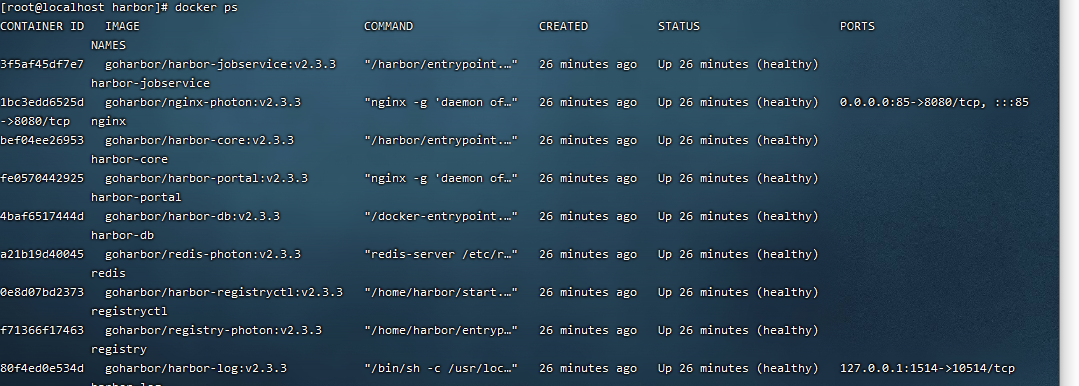Click the NAMES column header
The width and height of the screenshot is (1079, 386).
[109, 45]
